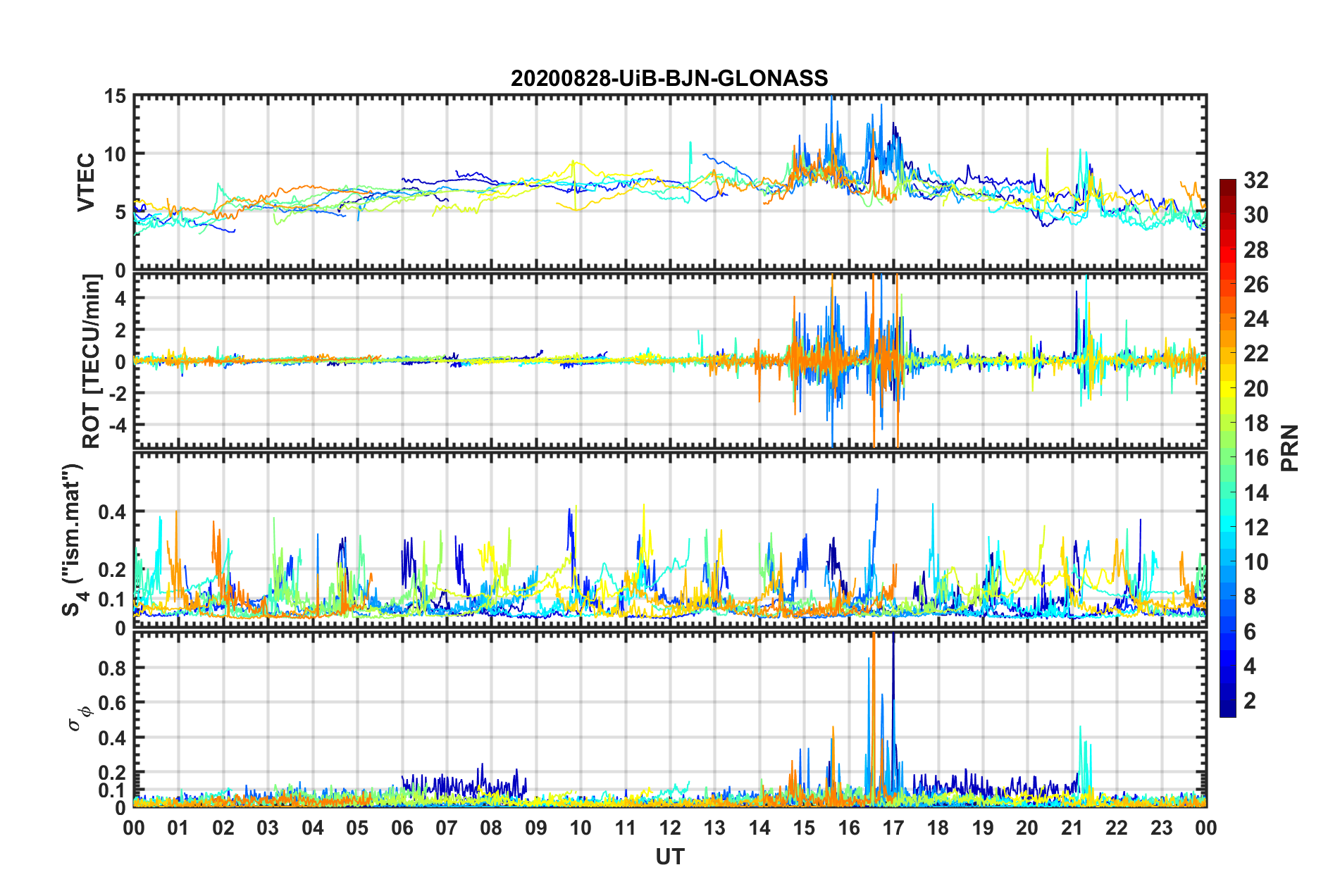Select colorbar tick label 8
Viewport: 1340px width, 896px height.
click(x=1250, y=597)
